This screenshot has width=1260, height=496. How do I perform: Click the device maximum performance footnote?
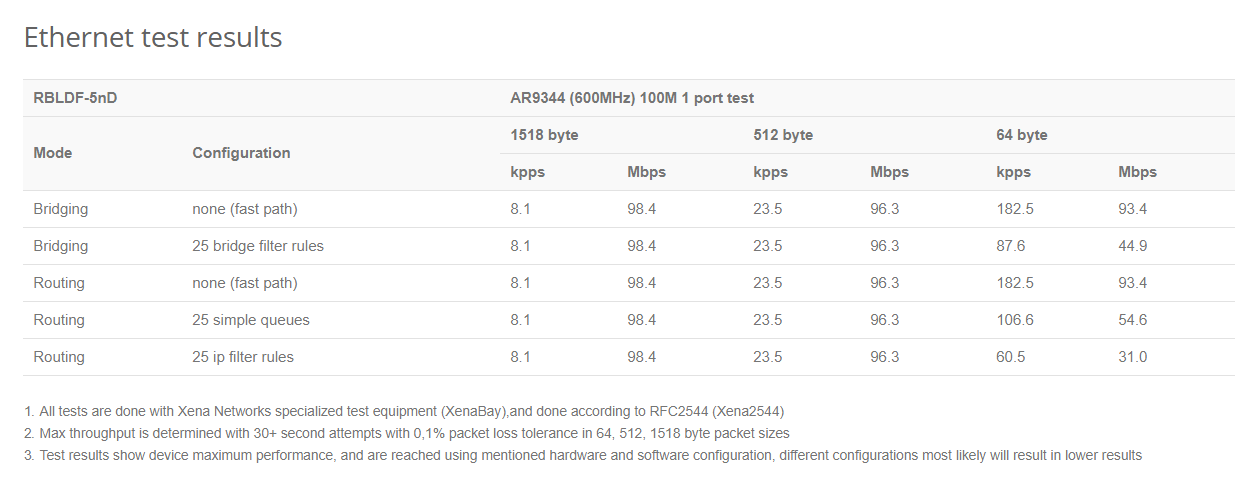[x=583, y=455]
